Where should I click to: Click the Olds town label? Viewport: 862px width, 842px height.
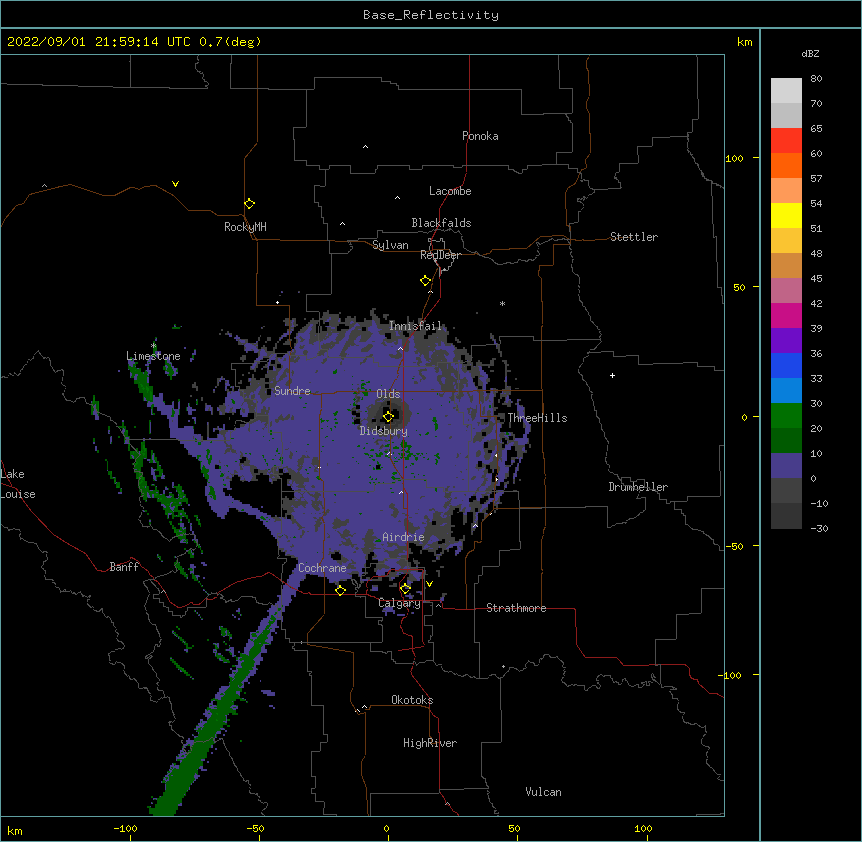(388, 394)
